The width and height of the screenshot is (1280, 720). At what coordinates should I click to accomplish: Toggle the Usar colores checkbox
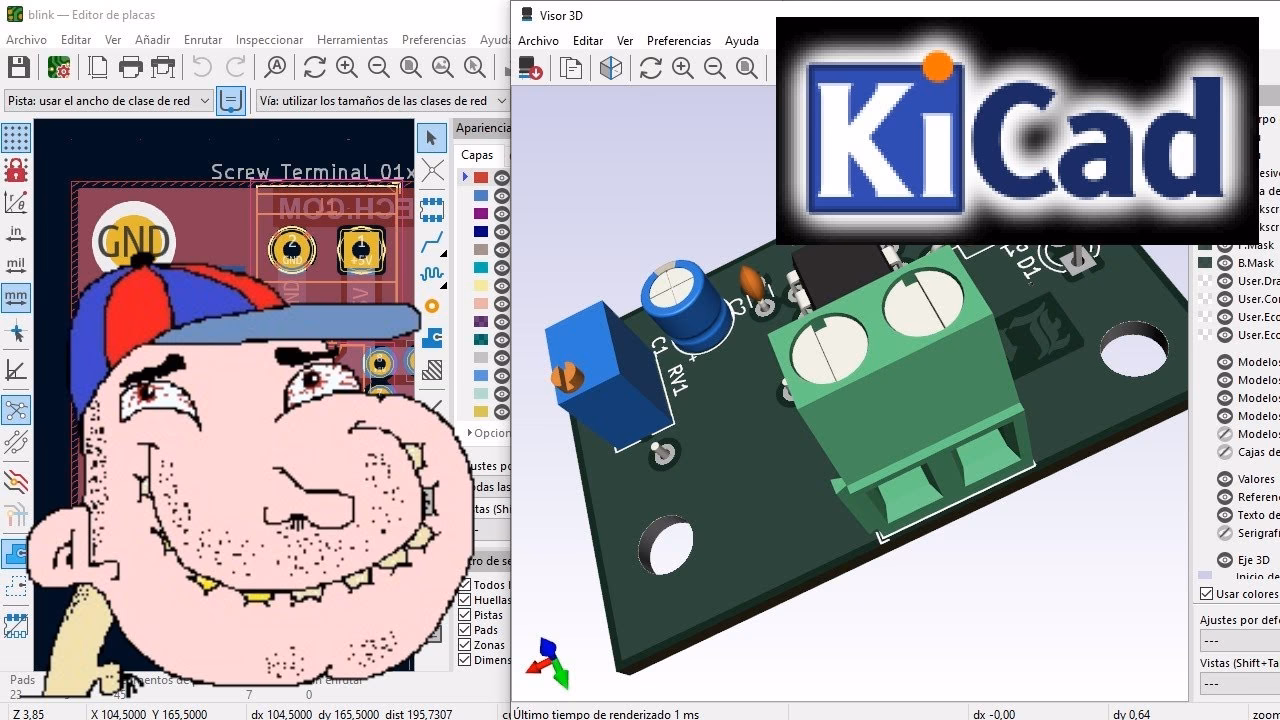click(x=1206, y=594)
